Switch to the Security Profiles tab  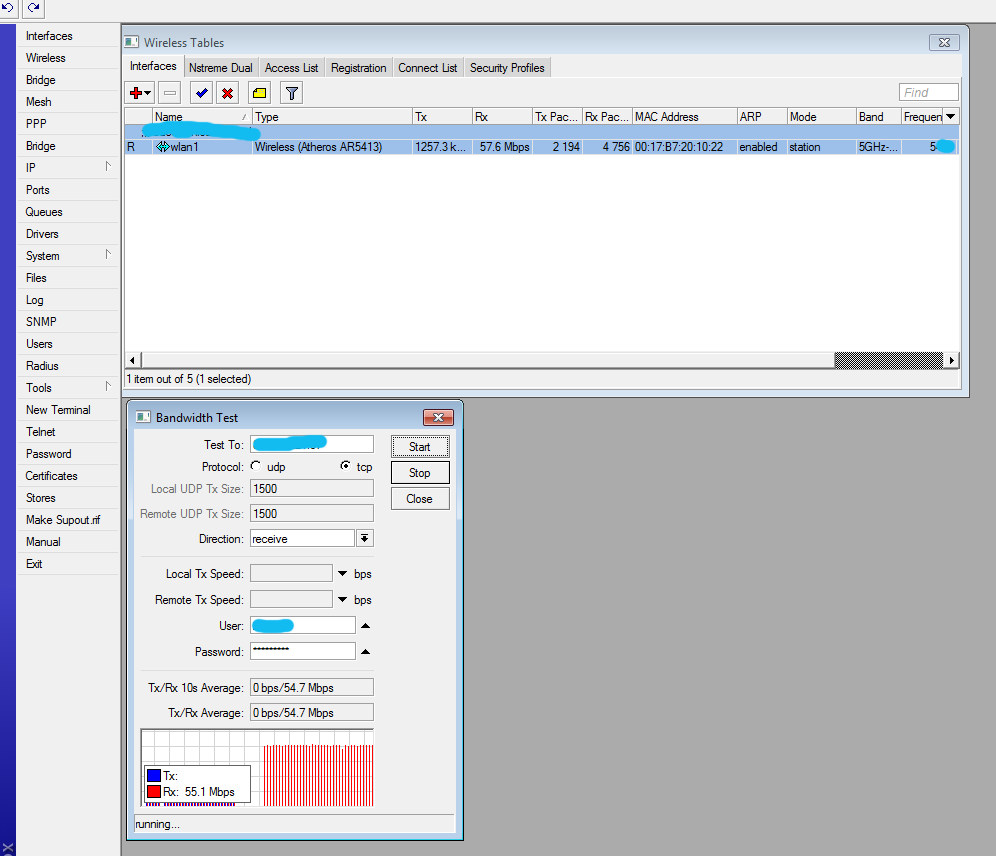[507, 68]
